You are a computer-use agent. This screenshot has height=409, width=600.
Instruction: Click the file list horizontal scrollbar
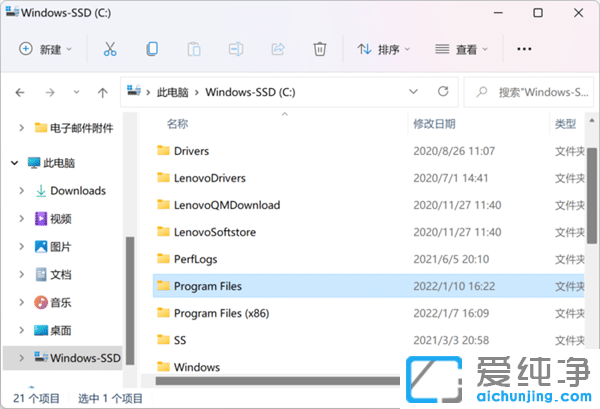[277, 381]
